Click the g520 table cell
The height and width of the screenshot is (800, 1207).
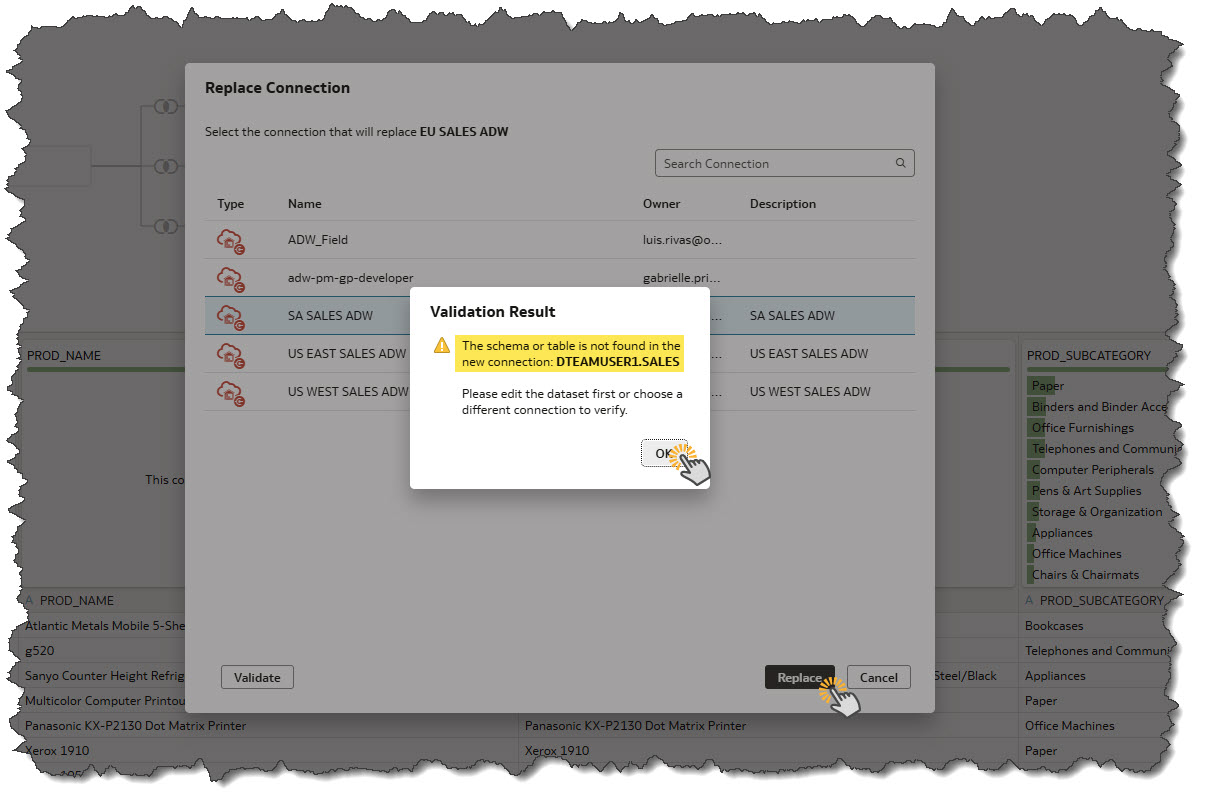pyautogui.click(x=40, y=651)
